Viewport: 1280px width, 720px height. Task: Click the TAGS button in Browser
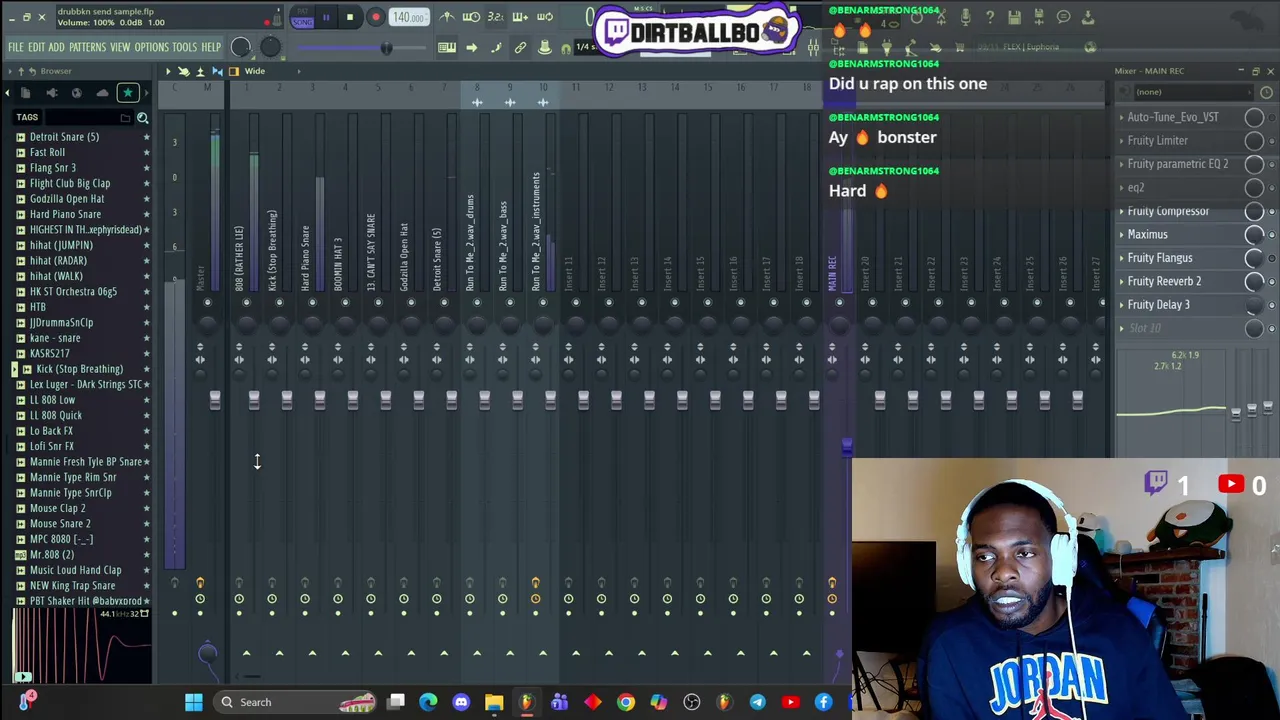pyautogui.click(x=27, y=118)
